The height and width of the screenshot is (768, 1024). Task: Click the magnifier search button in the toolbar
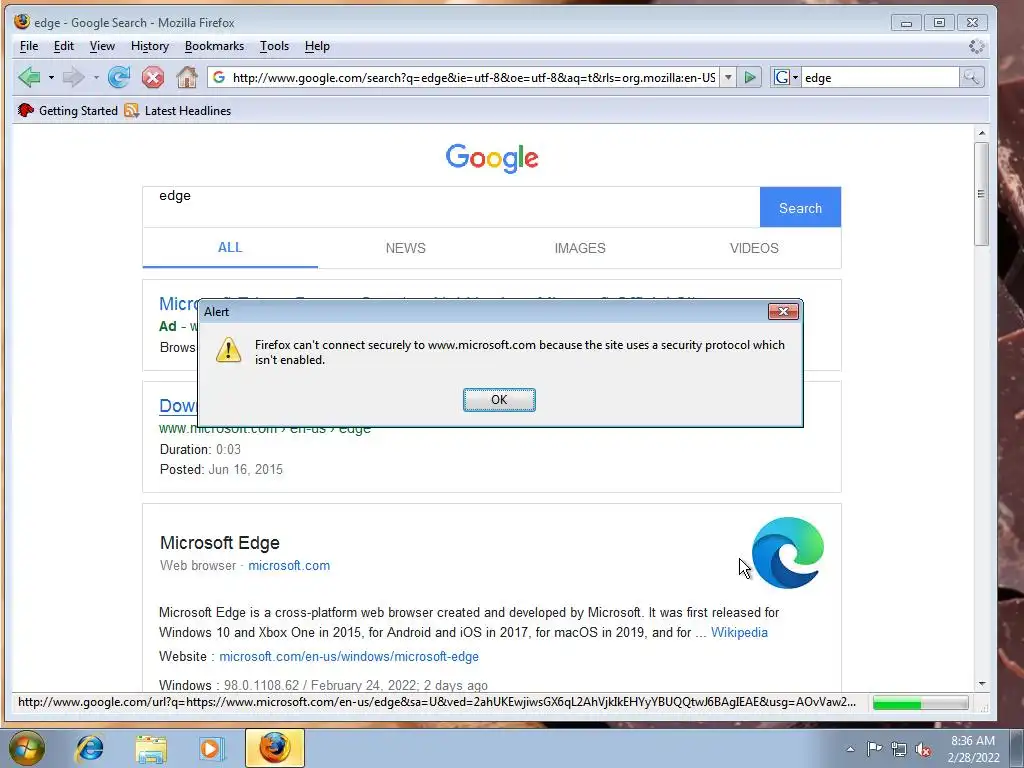971,78
